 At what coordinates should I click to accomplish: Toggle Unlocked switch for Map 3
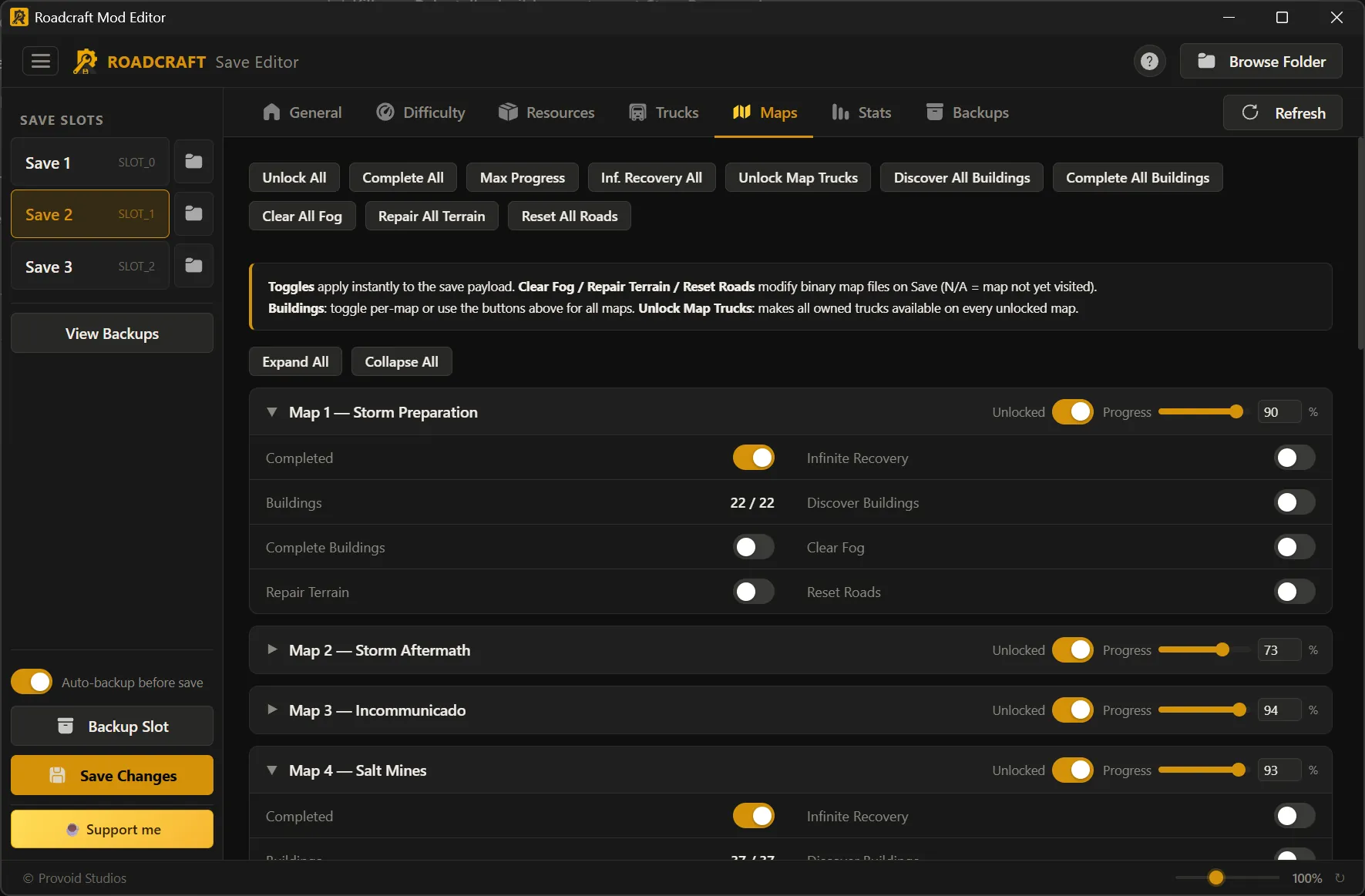1072,710
